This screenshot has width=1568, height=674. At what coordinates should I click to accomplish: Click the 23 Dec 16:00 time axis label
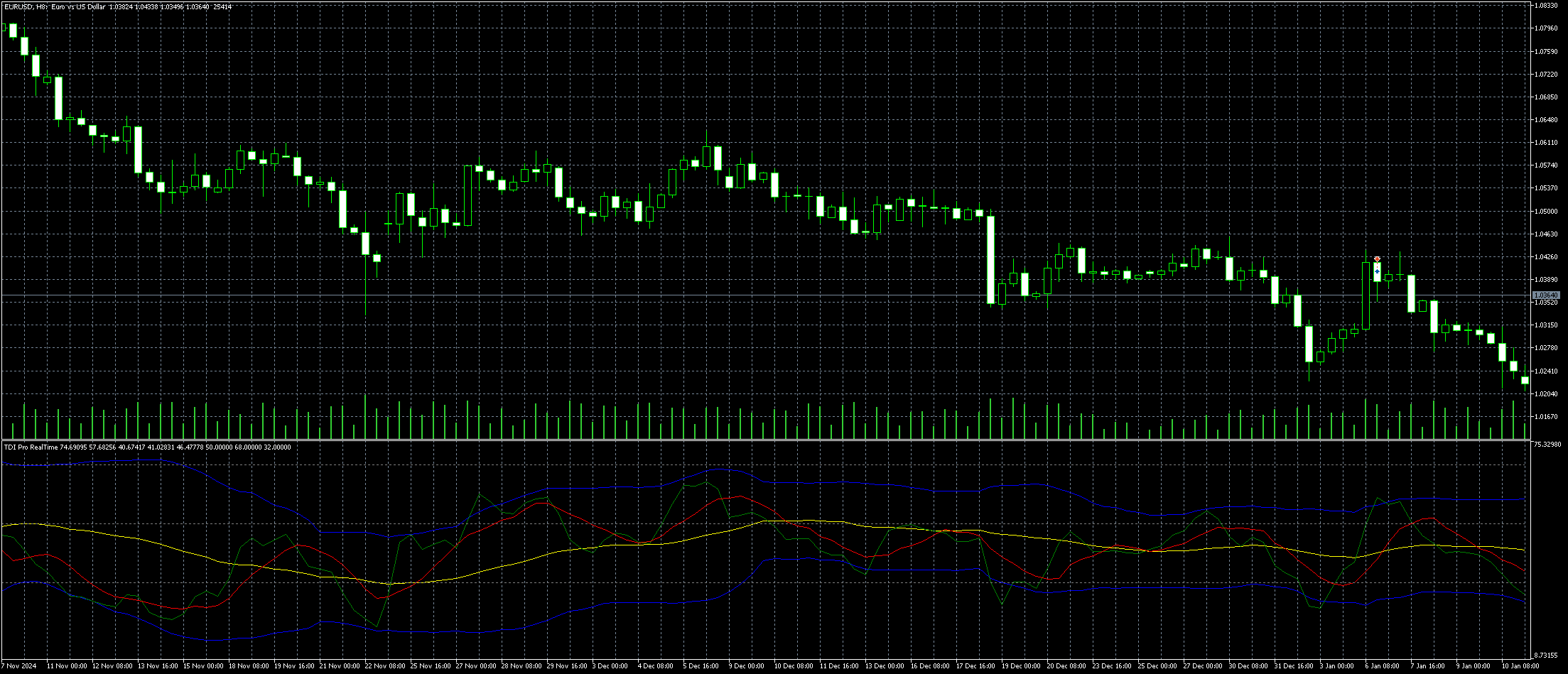click(1113, 666)
